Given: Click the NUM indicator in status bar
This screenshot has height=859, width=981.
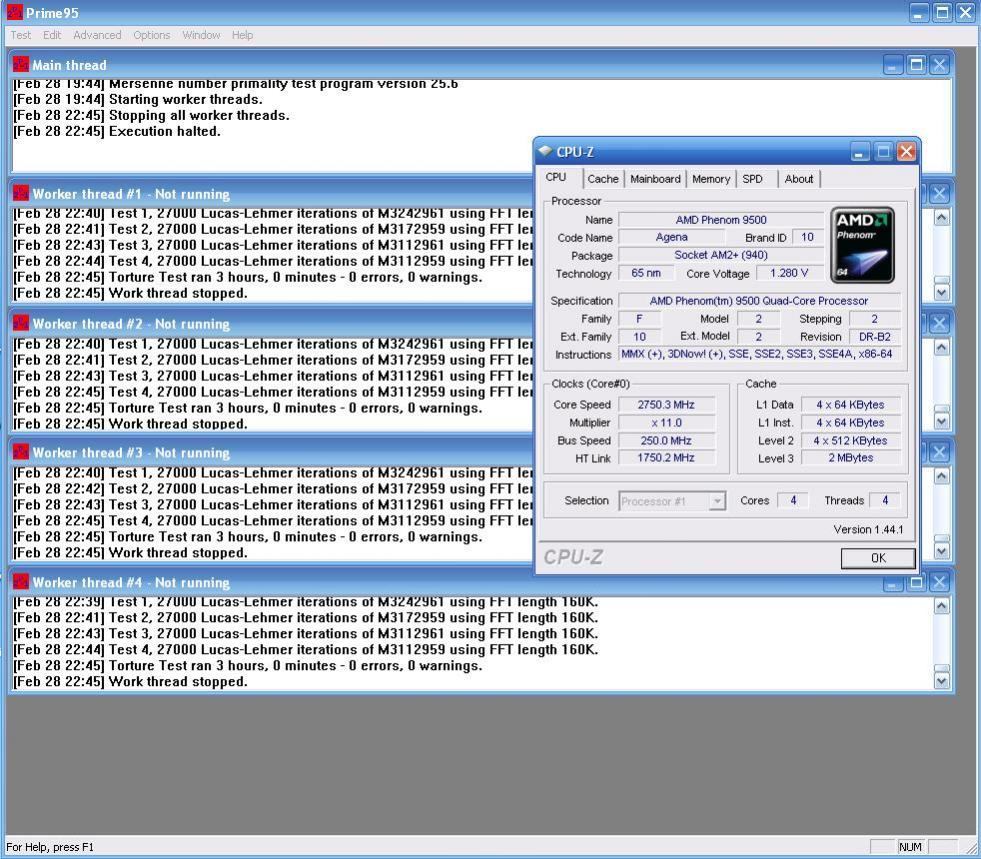Looking at the screenshot, I should (x=910, y=847).
